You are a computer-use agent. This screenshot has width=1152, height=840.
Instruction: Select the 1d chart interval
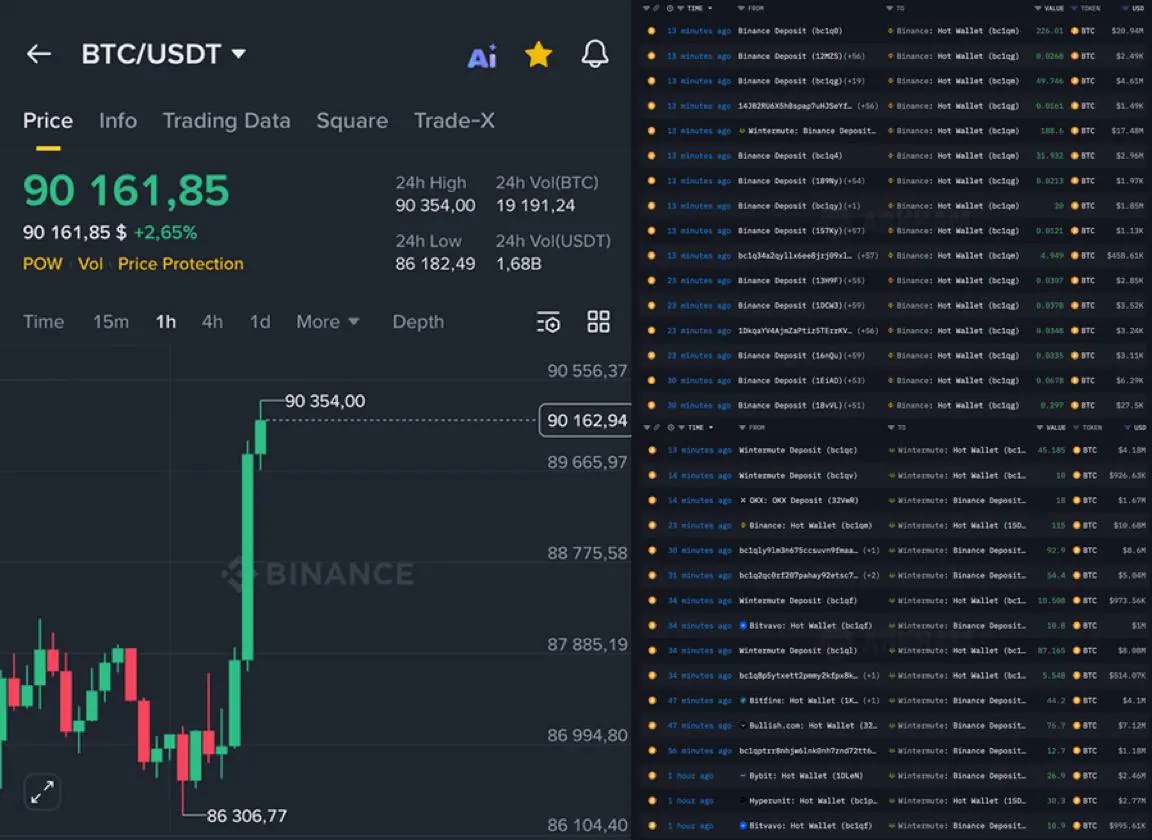(x=260, y=322)
